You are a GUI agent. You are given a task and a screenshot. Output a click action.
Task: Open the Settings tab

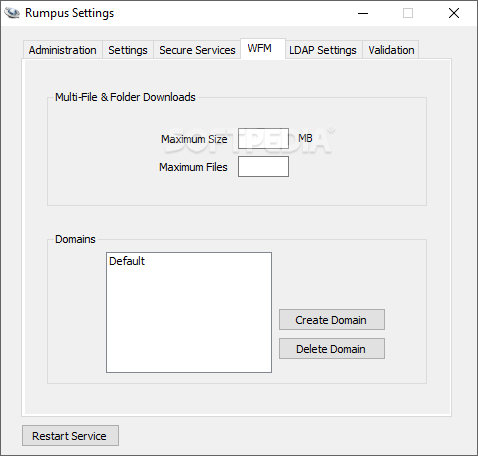pos(128,50)
